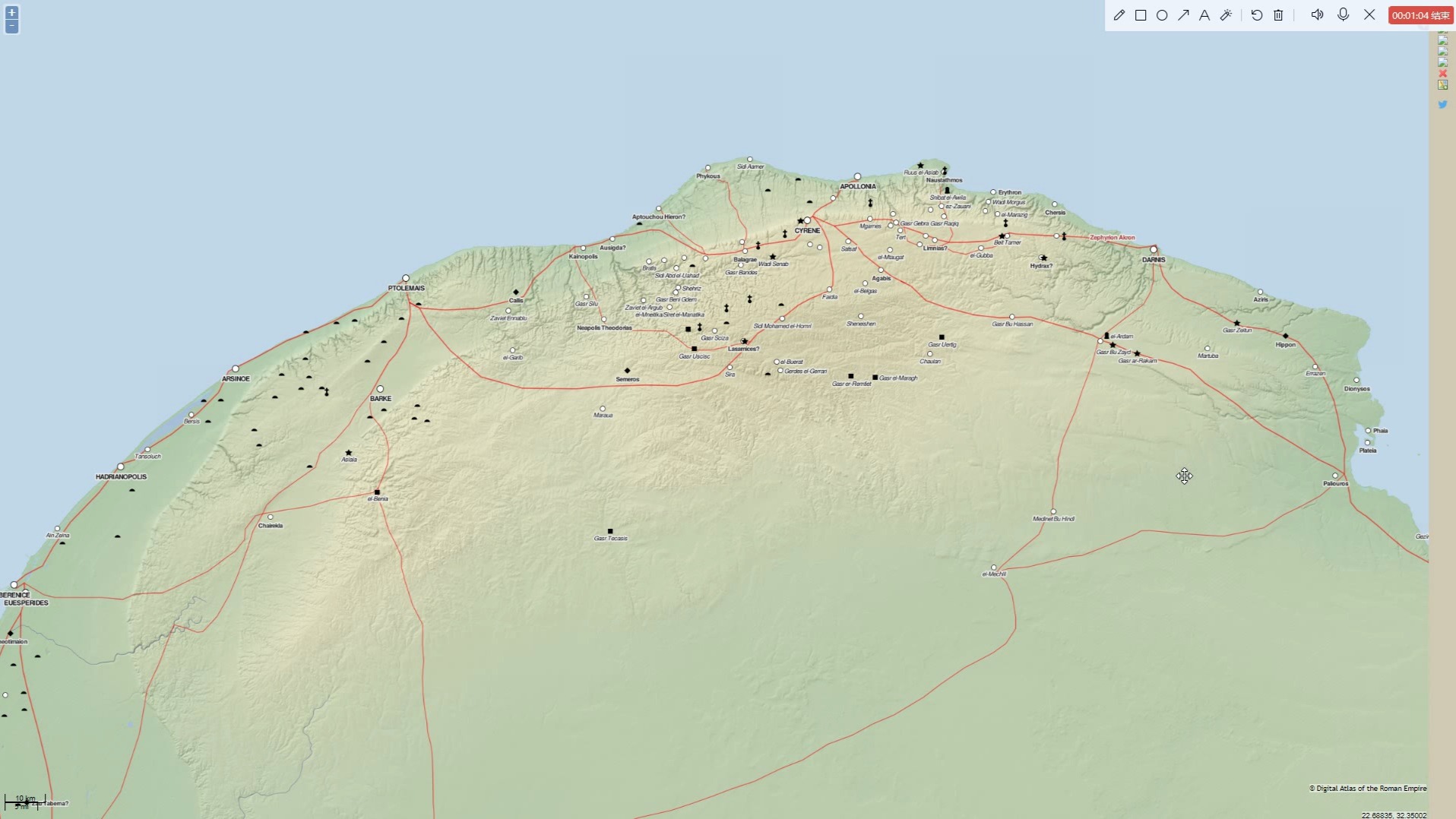The image size is (1456, 819).
Task: Open the map layers icon in sidebar
Action: point(1442,85)
